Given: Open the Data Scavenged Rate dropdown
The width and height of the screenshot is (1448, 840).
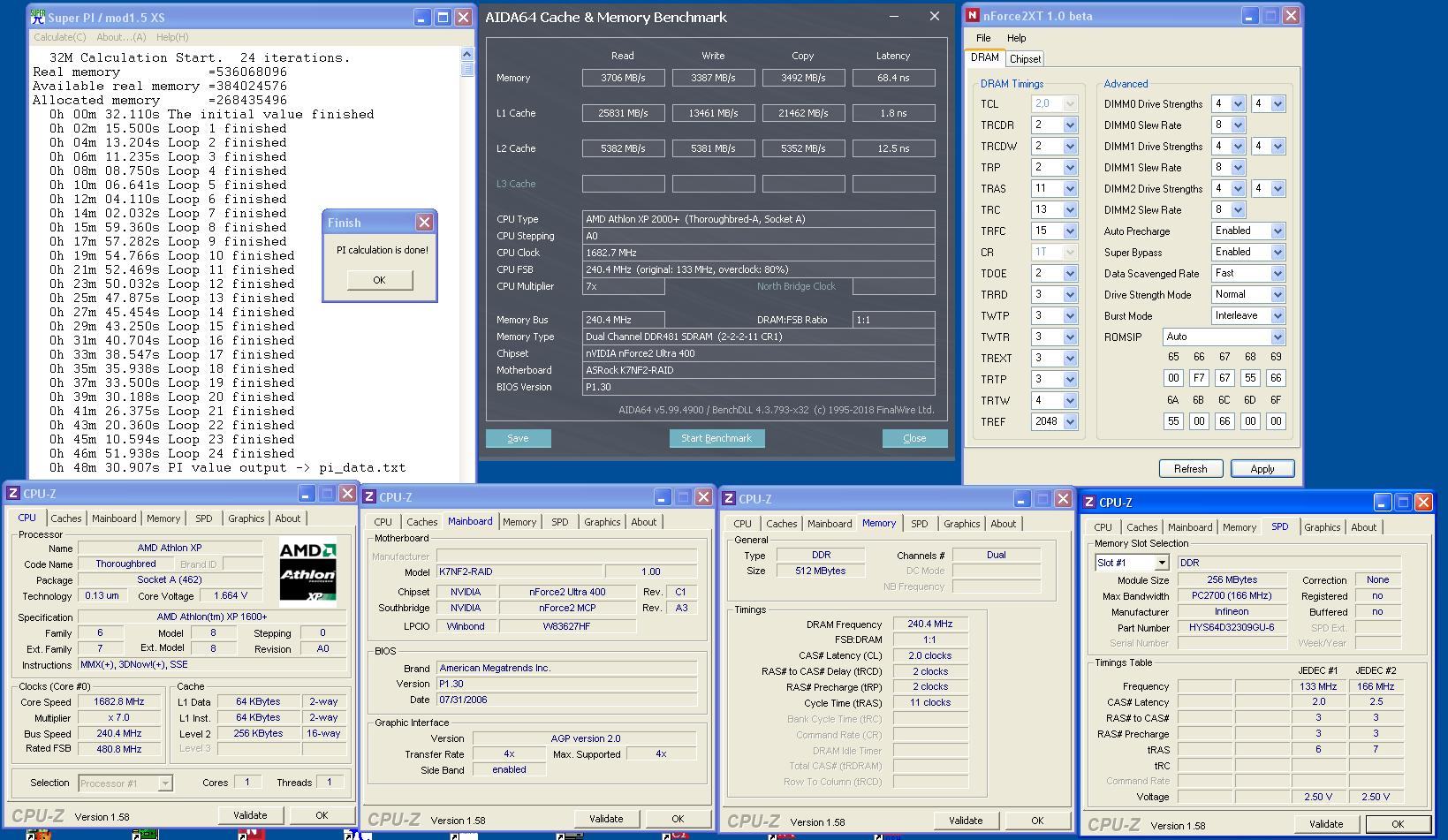Looking at the screenshot, I should (x=1277, y=274).
